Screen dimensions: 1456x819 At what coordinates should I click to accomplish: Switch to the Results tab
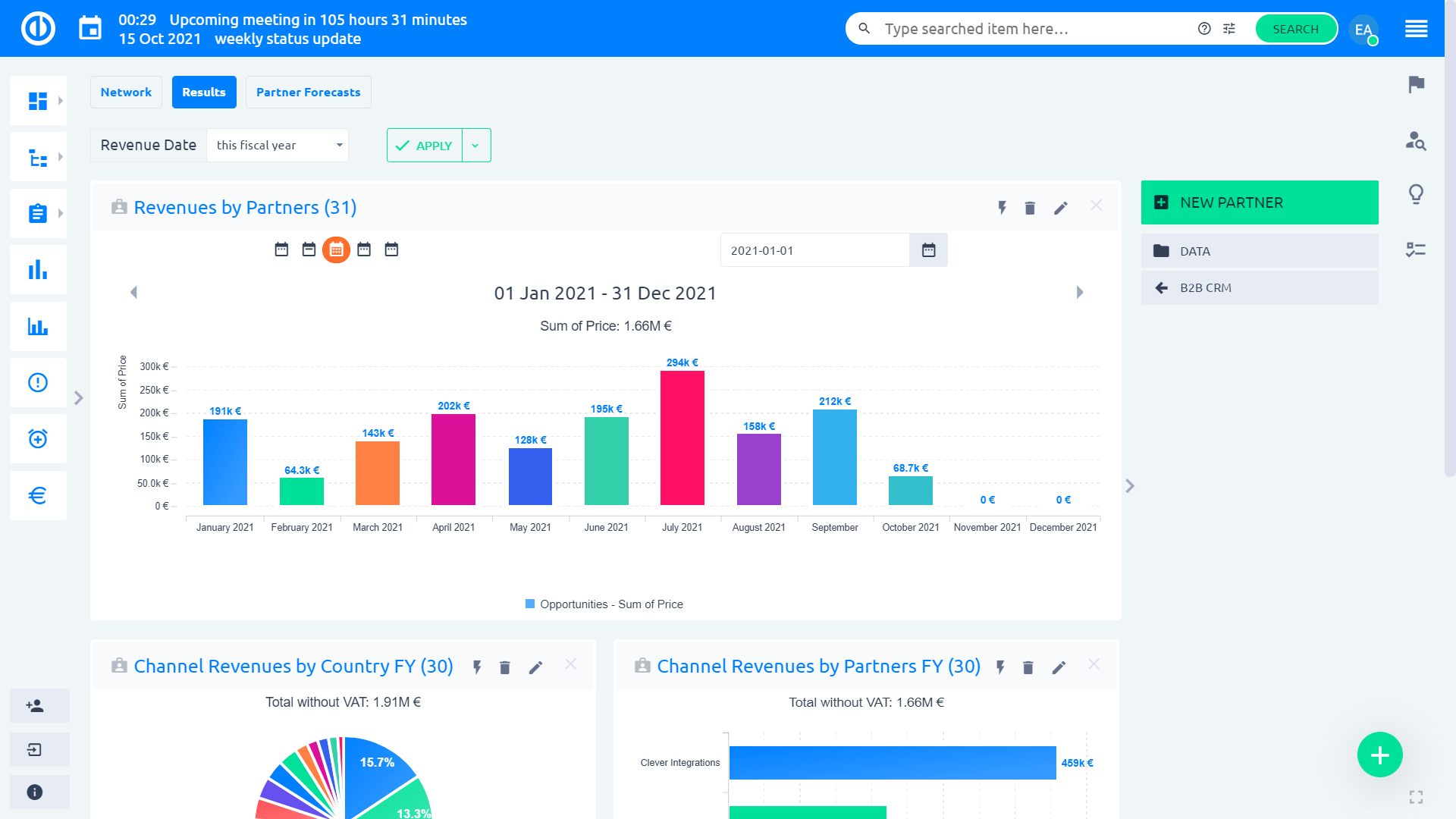point(204,92)
